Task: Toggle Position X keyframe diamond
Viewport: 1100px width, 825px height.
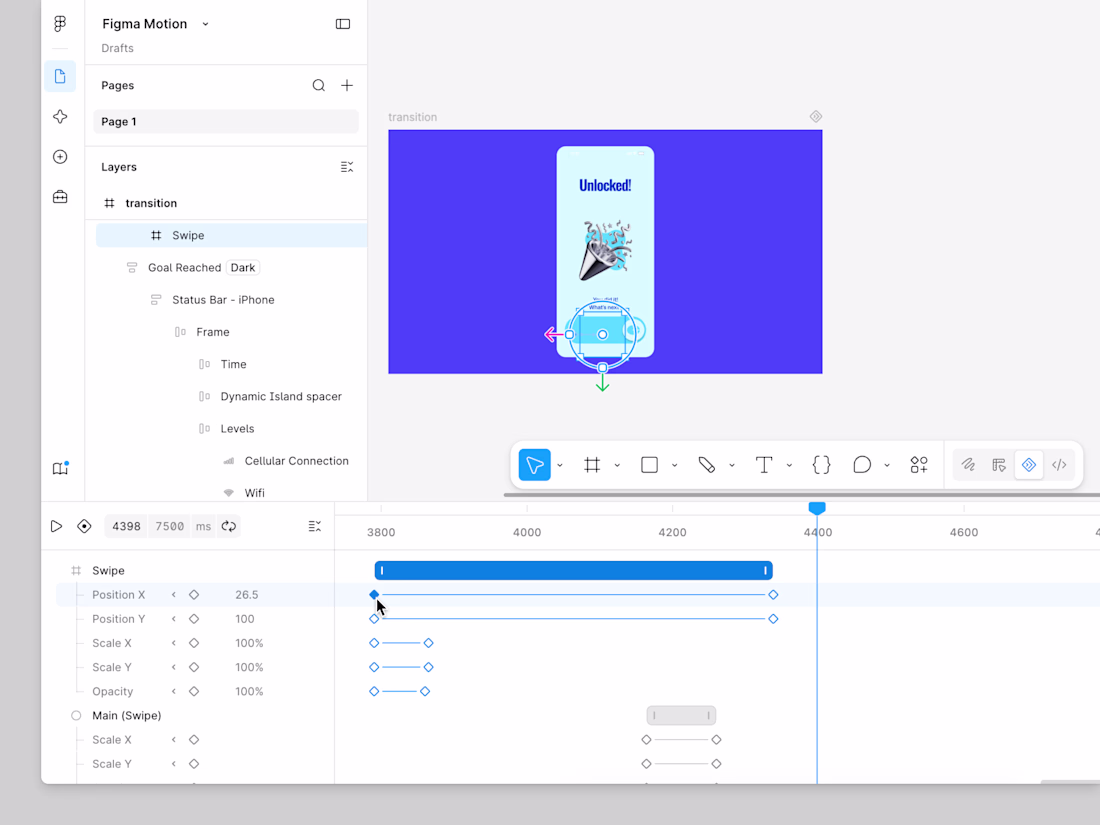Action: tap(194, 595)
